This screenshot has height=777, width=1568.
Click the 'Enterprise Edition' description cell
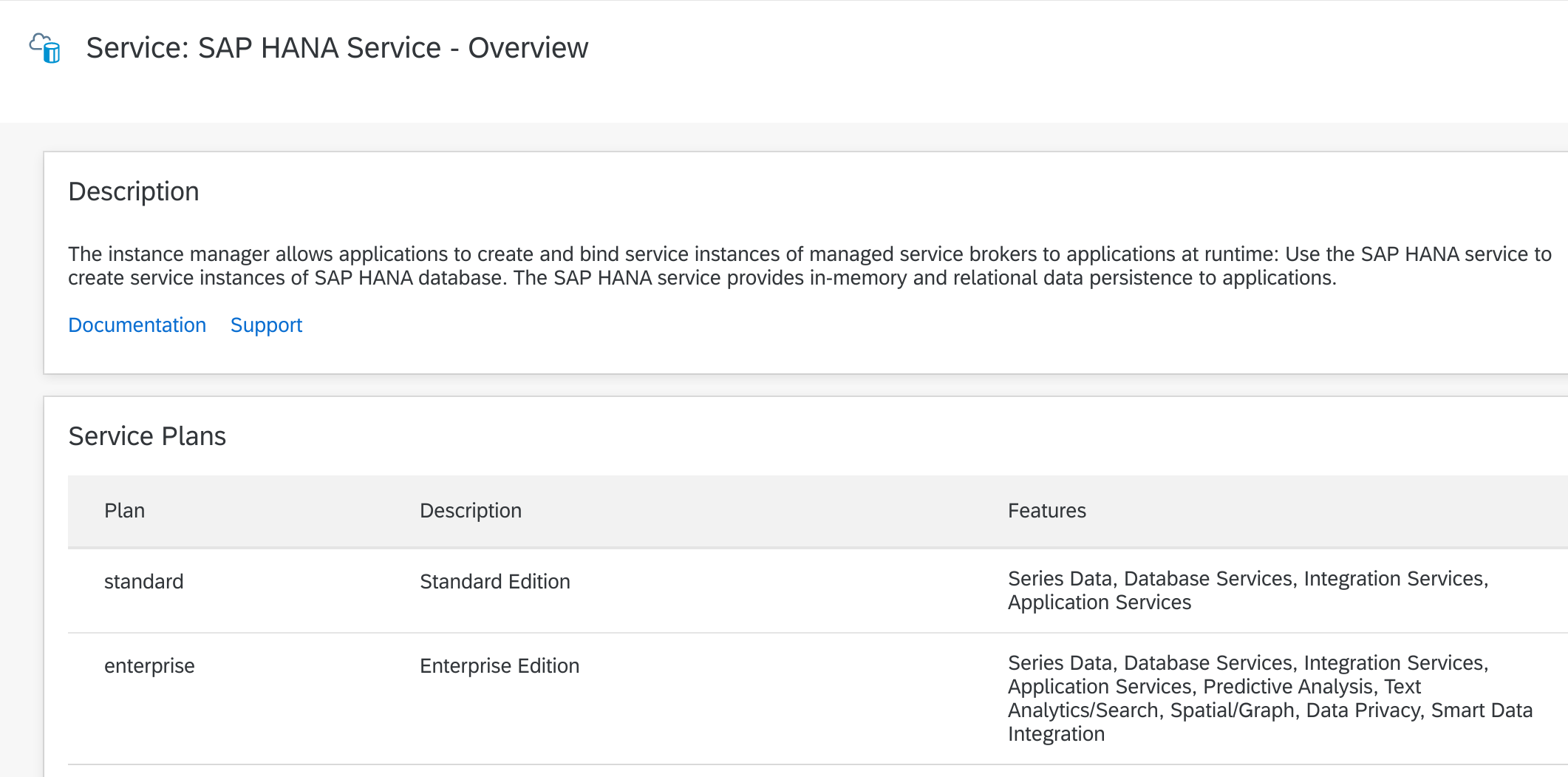pyautogui.click(x=499, y=666)
